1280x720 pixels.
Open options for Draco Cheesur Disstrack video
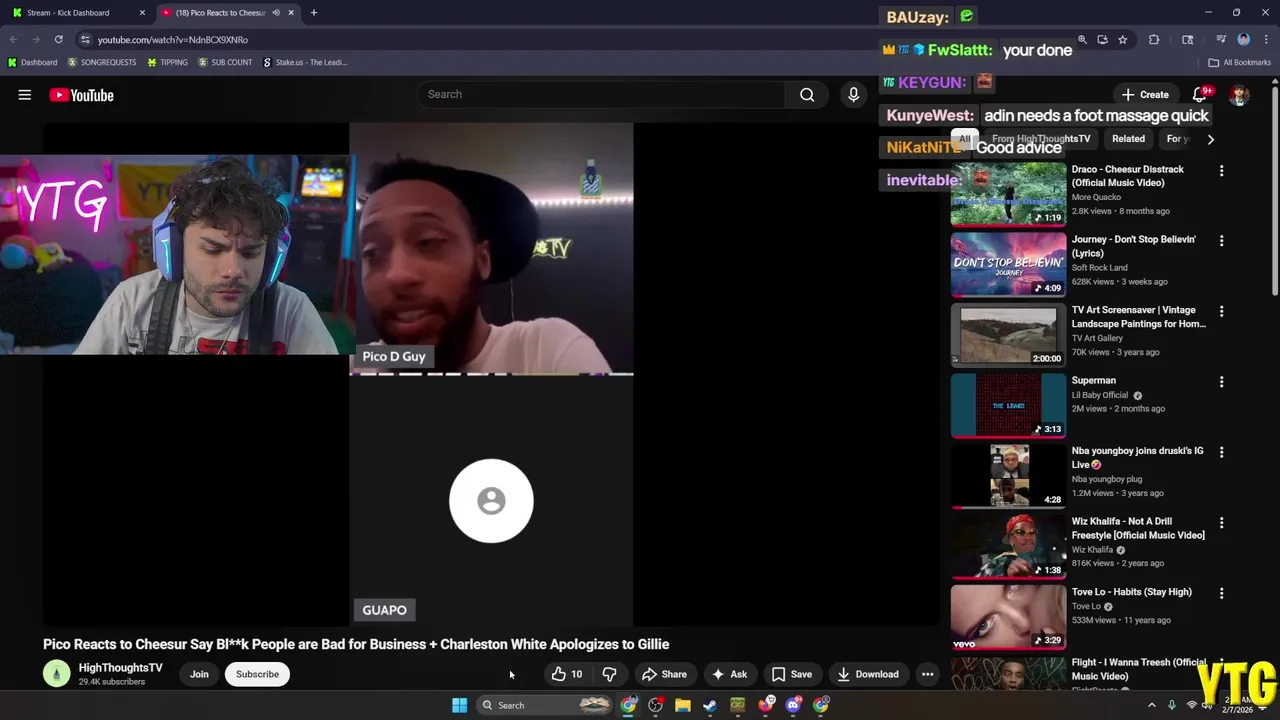coord(1221,171)
